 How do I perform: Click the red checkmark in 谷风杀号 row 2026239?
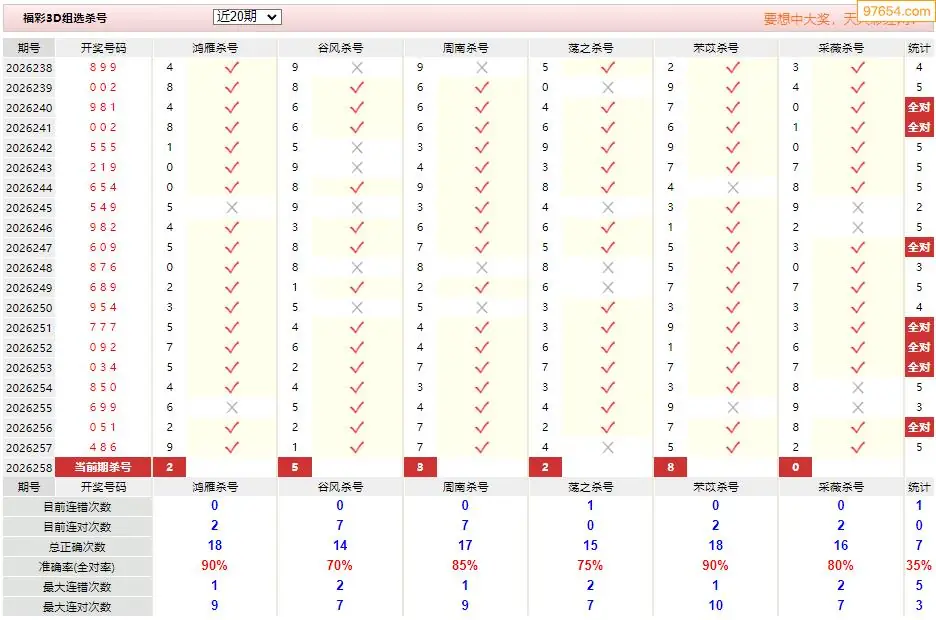(357, 88)
